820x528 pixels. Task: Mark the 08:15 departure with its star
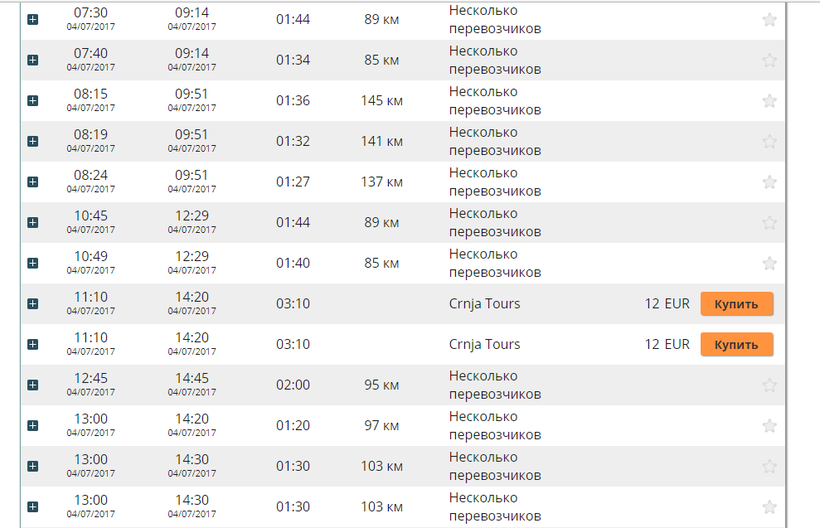769,101
